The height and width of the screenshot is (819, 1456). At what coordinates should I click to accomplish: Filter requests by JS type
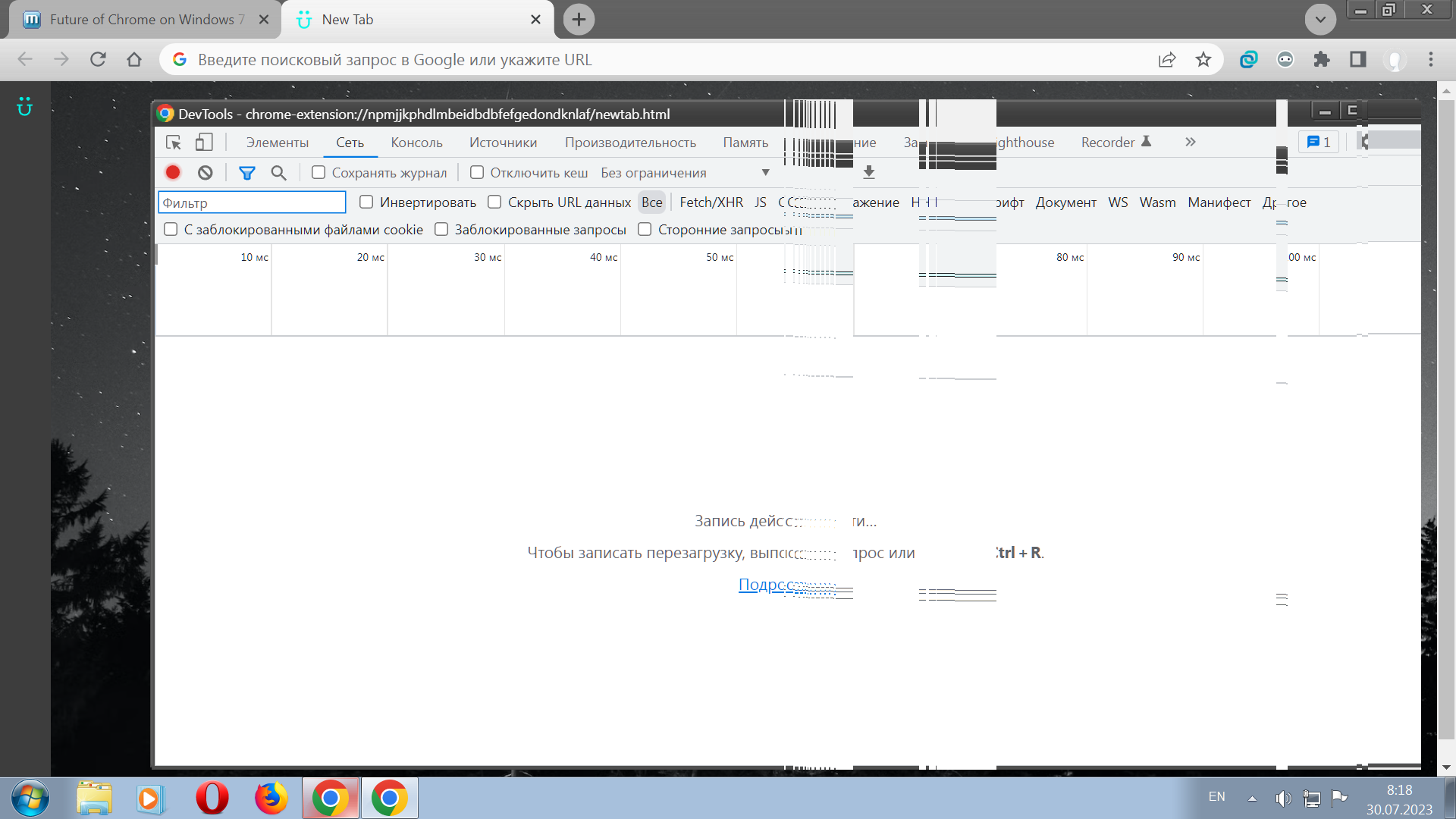[761, 202]
